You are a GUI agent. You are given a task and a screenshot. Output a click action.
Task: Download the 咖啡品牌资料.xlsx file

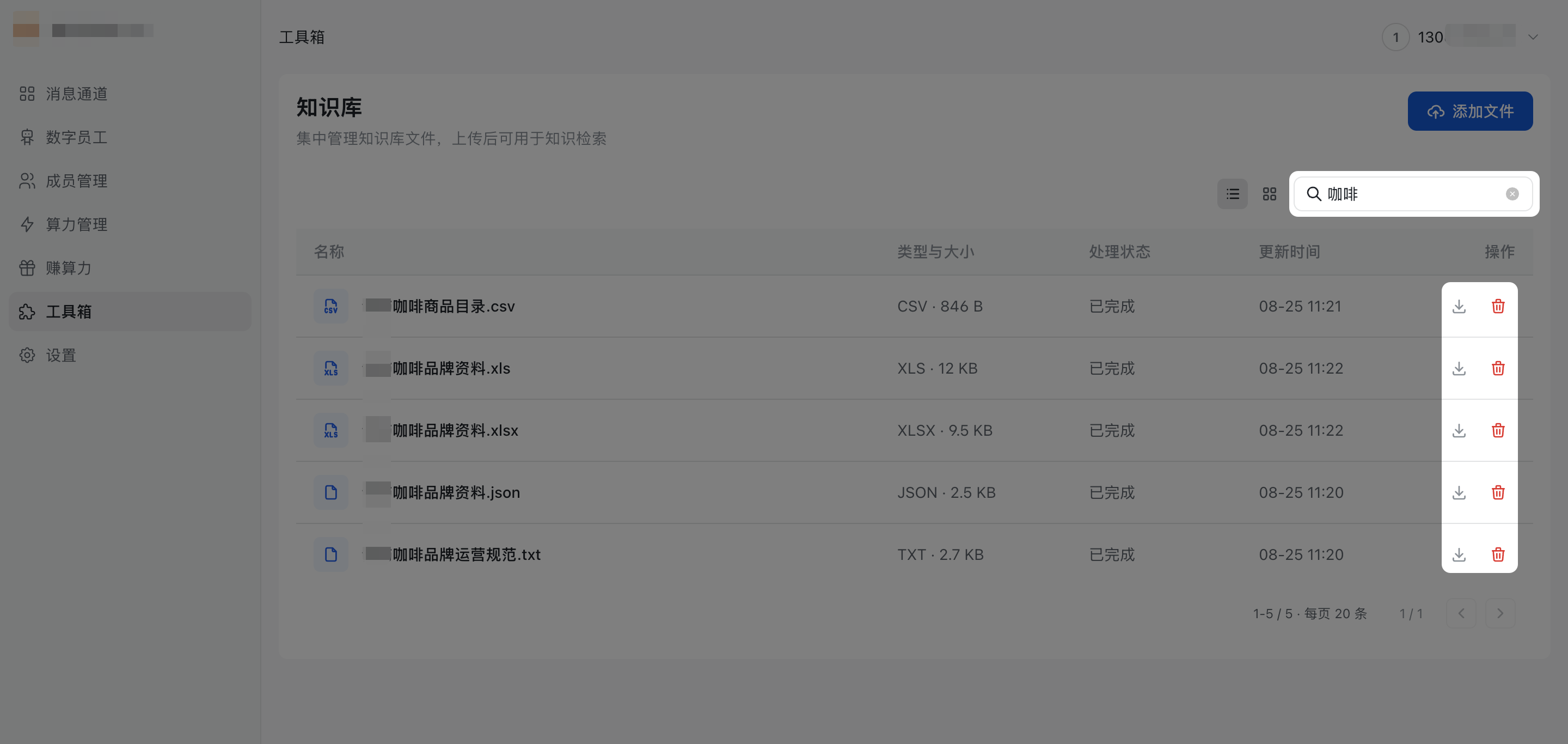[1459, 430]
